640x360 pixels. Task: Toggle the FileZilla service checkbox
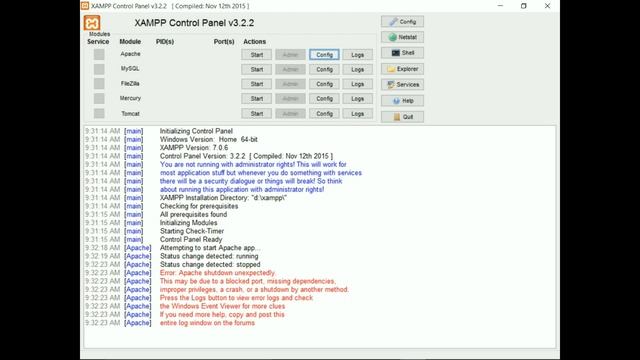coord(99,84)
